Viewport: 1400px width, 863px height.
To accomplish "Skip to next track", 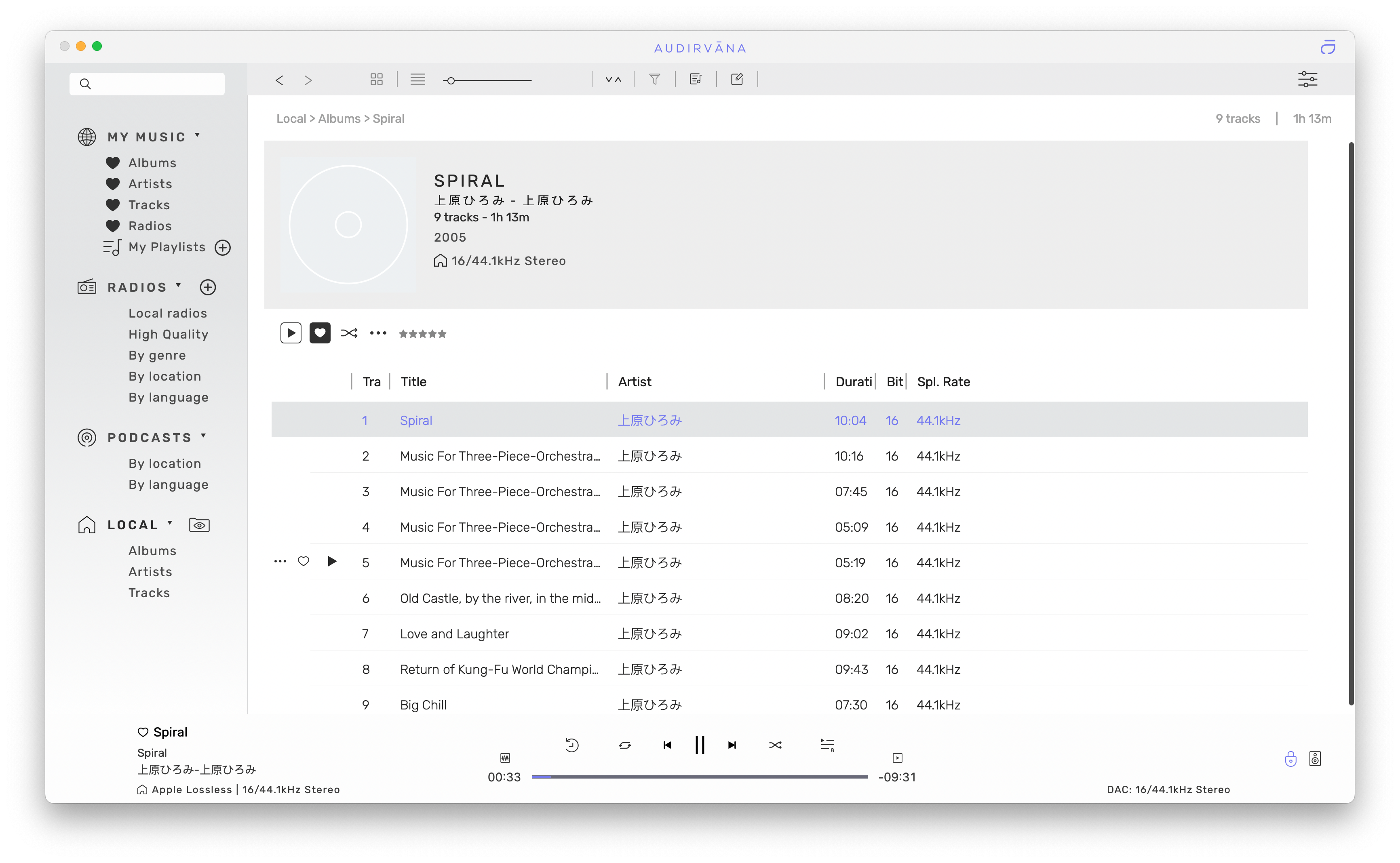I will pos(732,745).
